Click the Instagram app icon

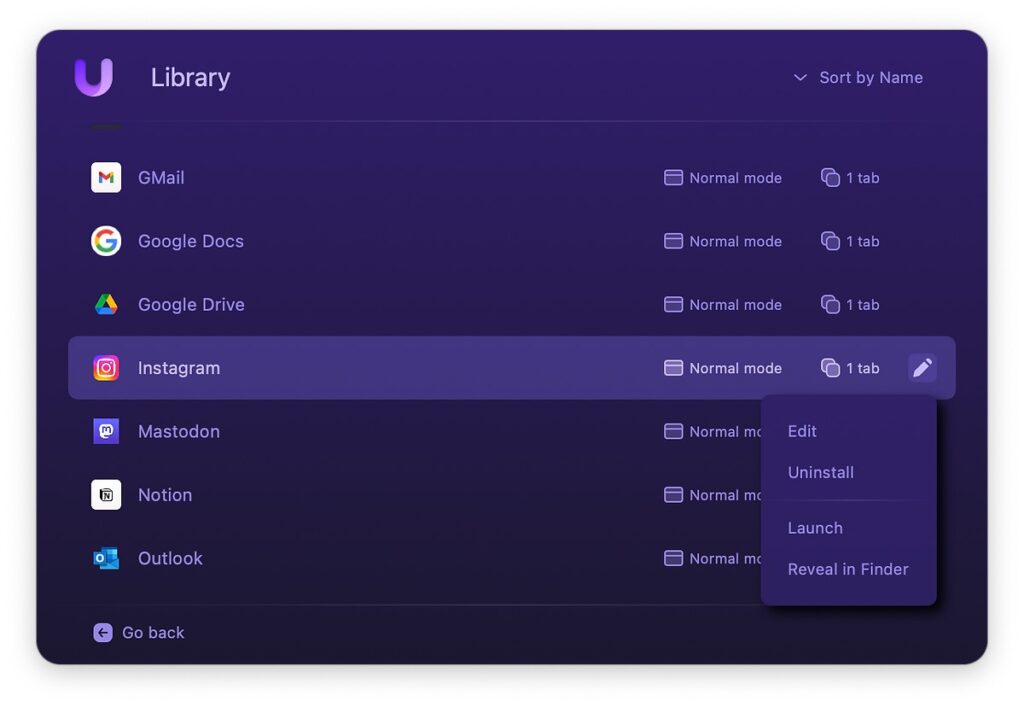[106, 368]
